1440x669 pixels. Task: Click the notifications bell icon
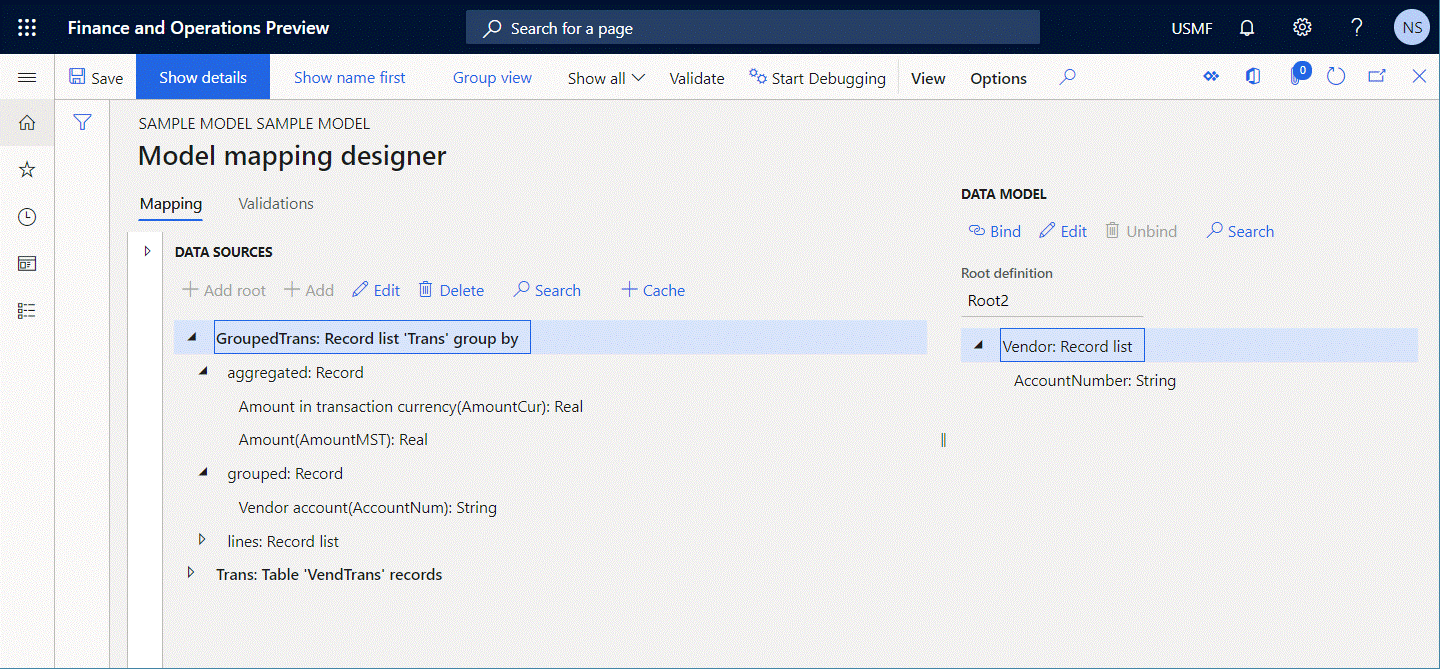[1247, 28]
